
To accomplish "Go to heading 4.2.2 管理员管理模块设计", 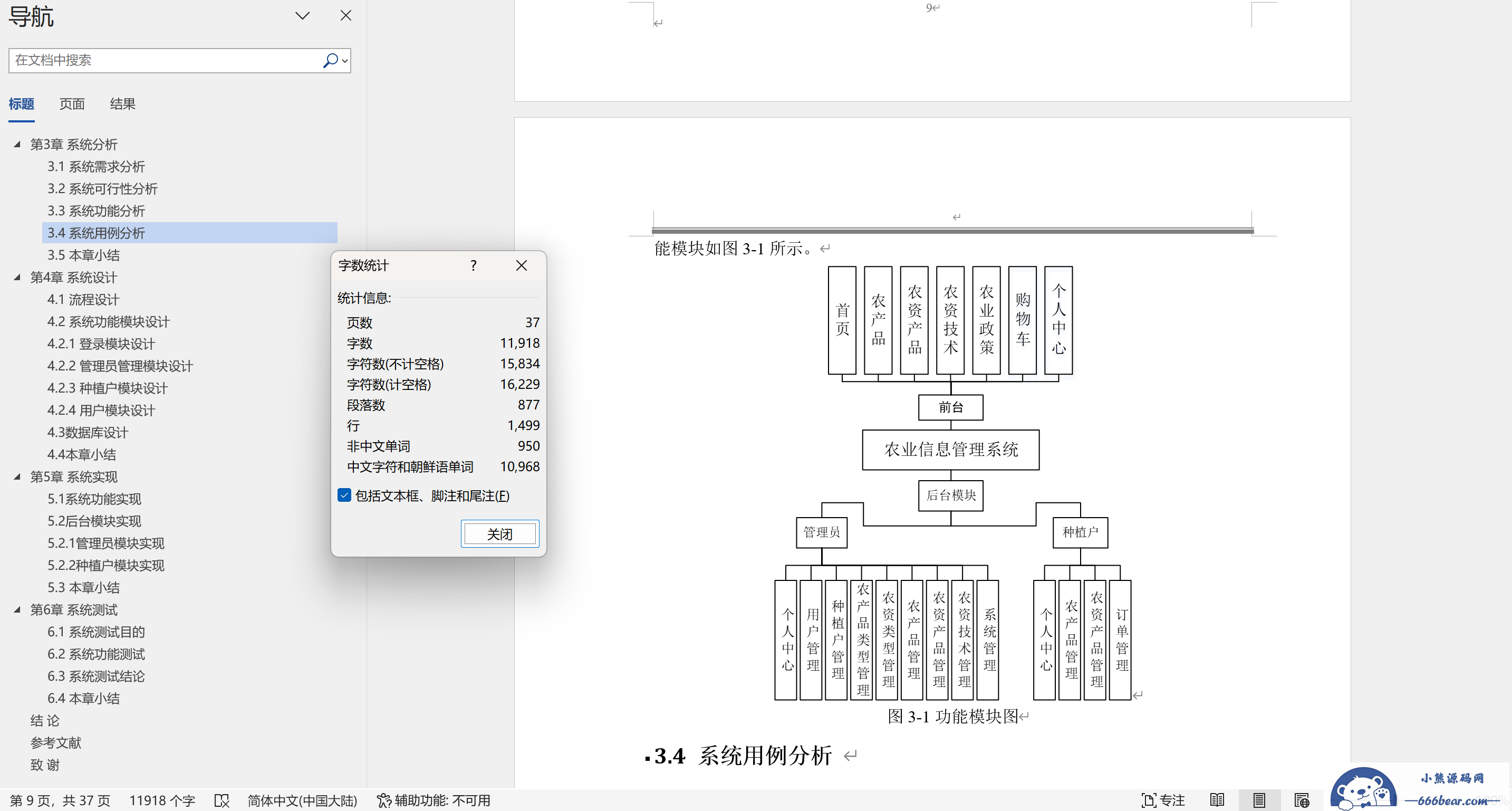I will [120, 366].
